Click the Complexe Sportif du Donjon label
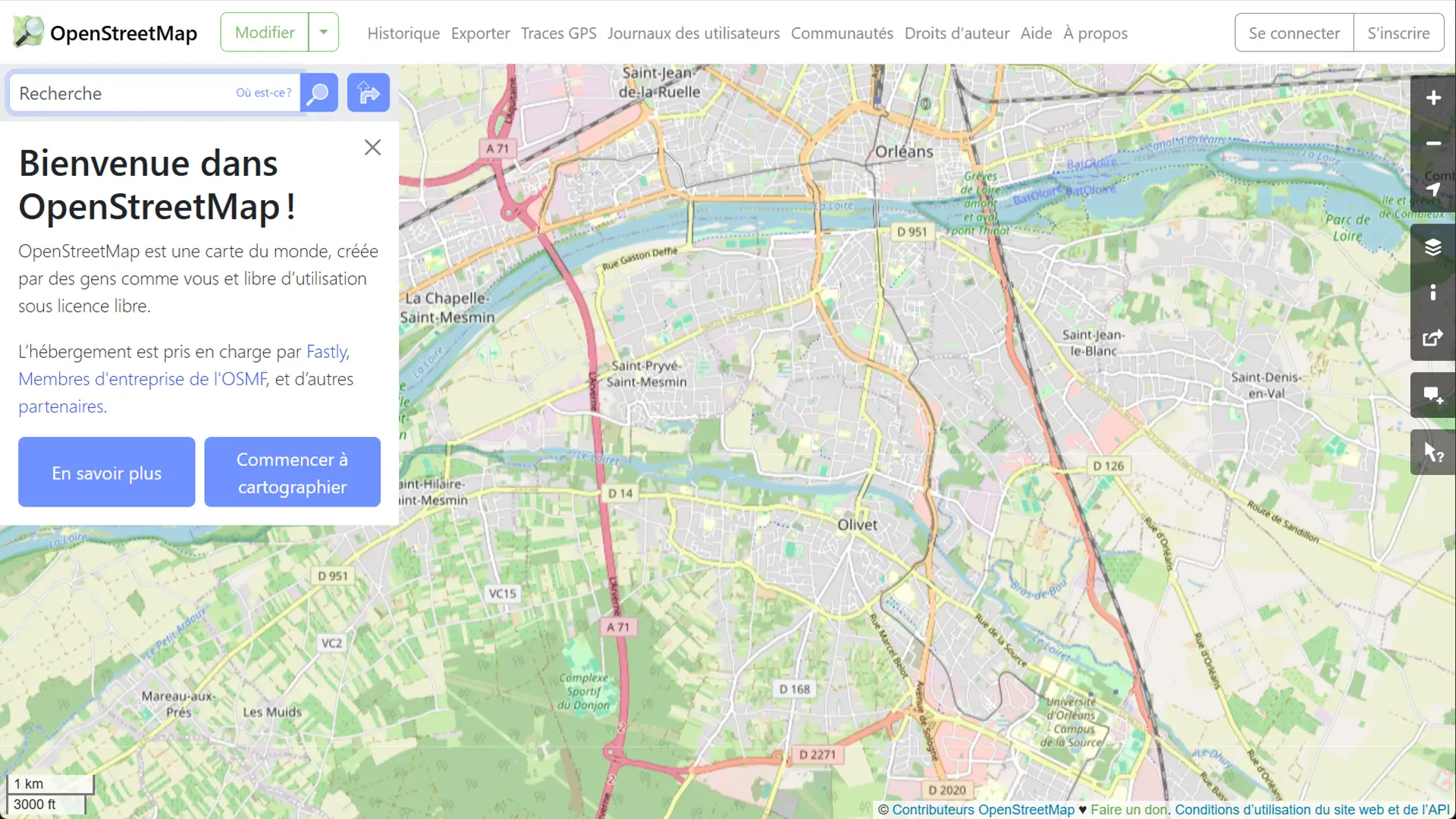Viewport: 1456px width, 819px height. (x=583, y=691)
